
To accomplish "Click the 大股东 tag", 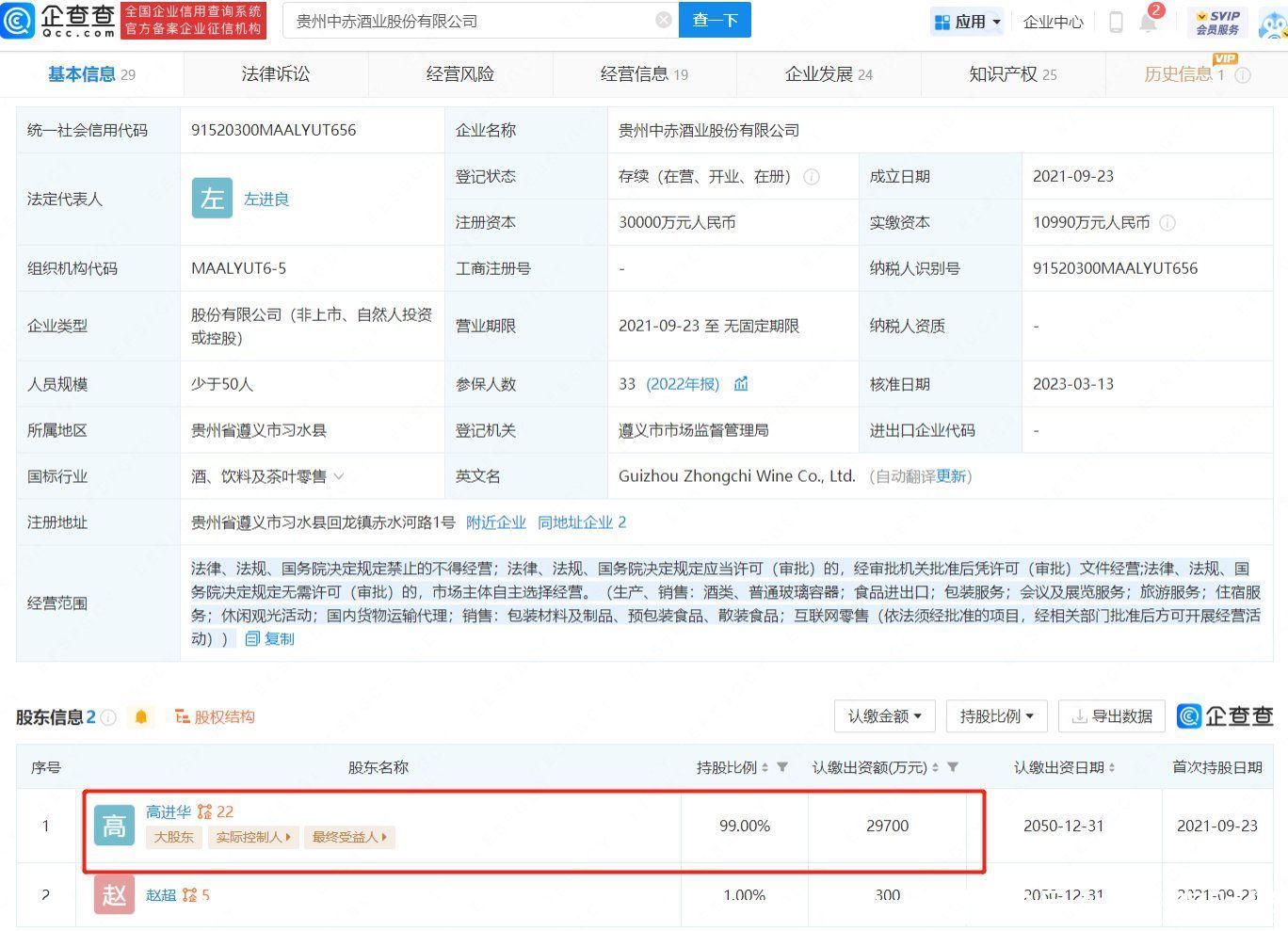I will pos(173,836).
